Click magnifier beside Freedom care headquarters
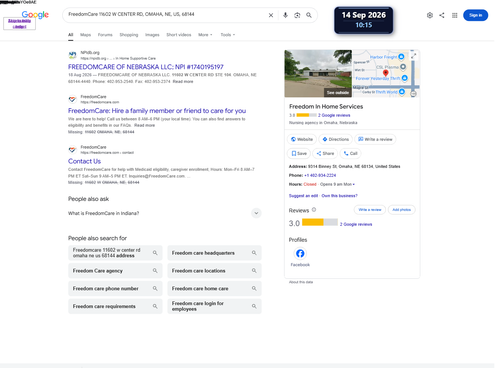500x368 pixels. click(x=254, y=253)
